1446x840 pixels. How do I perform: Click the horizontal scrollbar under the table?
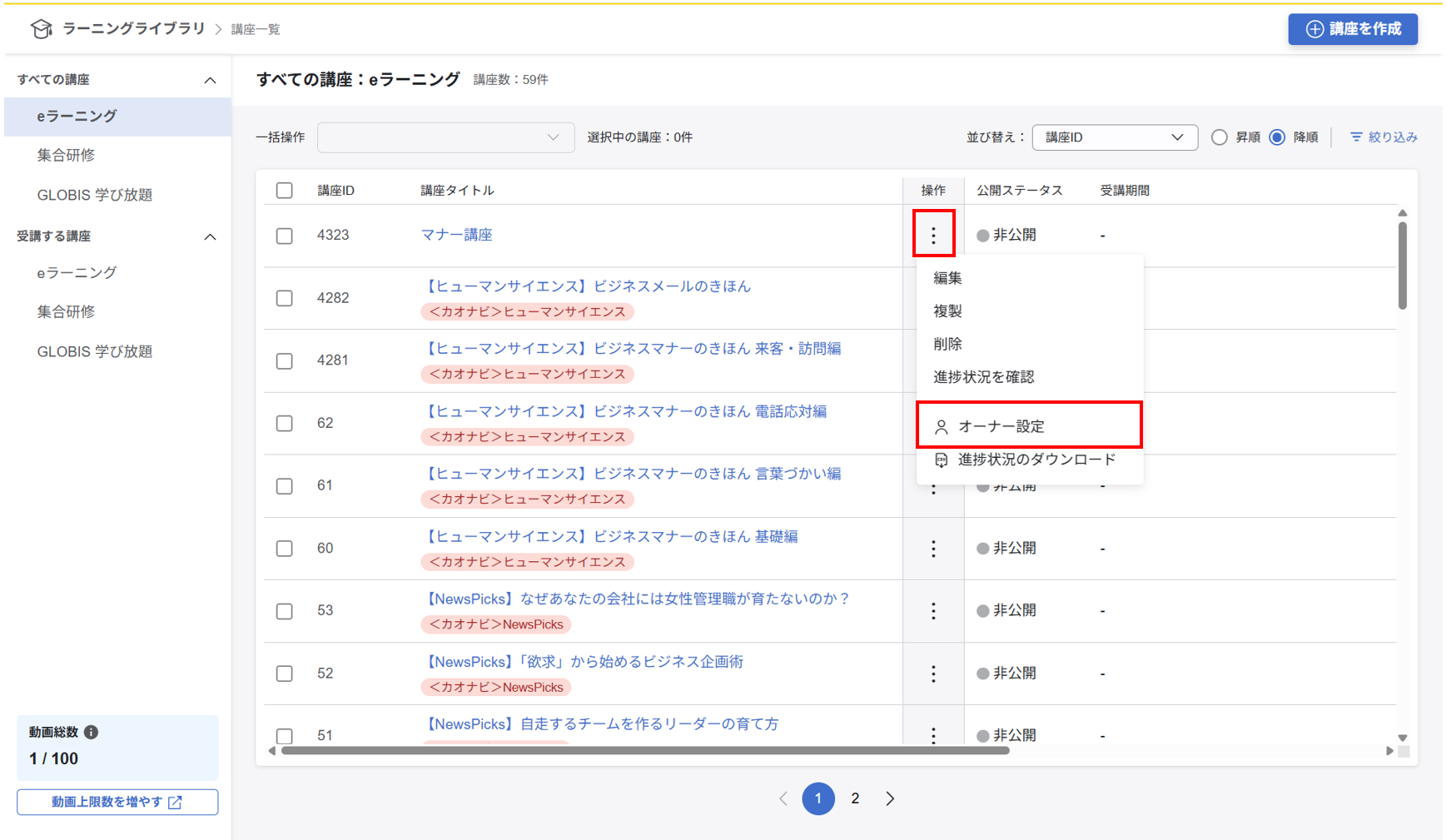click(x=645, y=751)
